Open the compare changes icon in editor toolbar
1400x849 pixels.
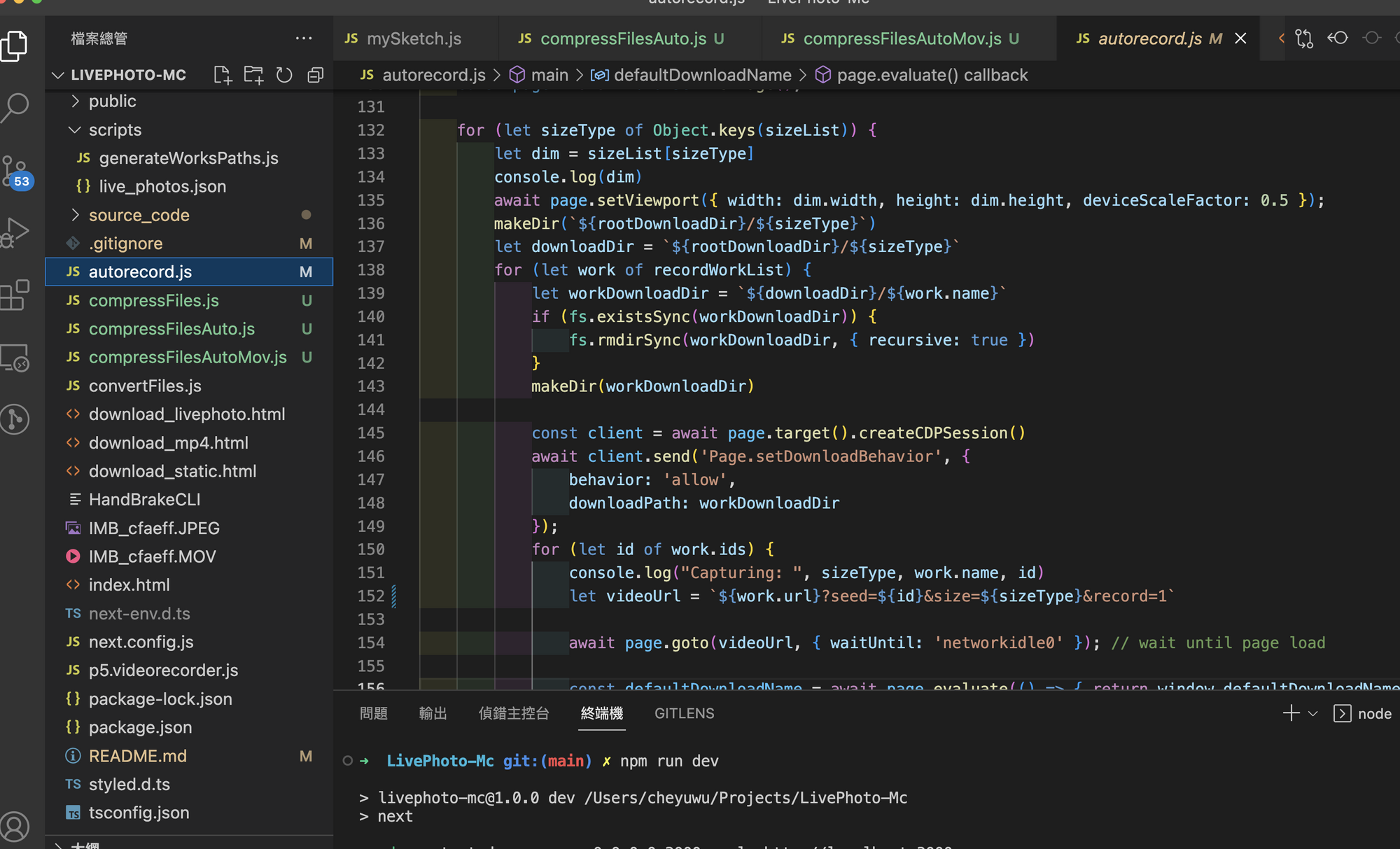1304,38
